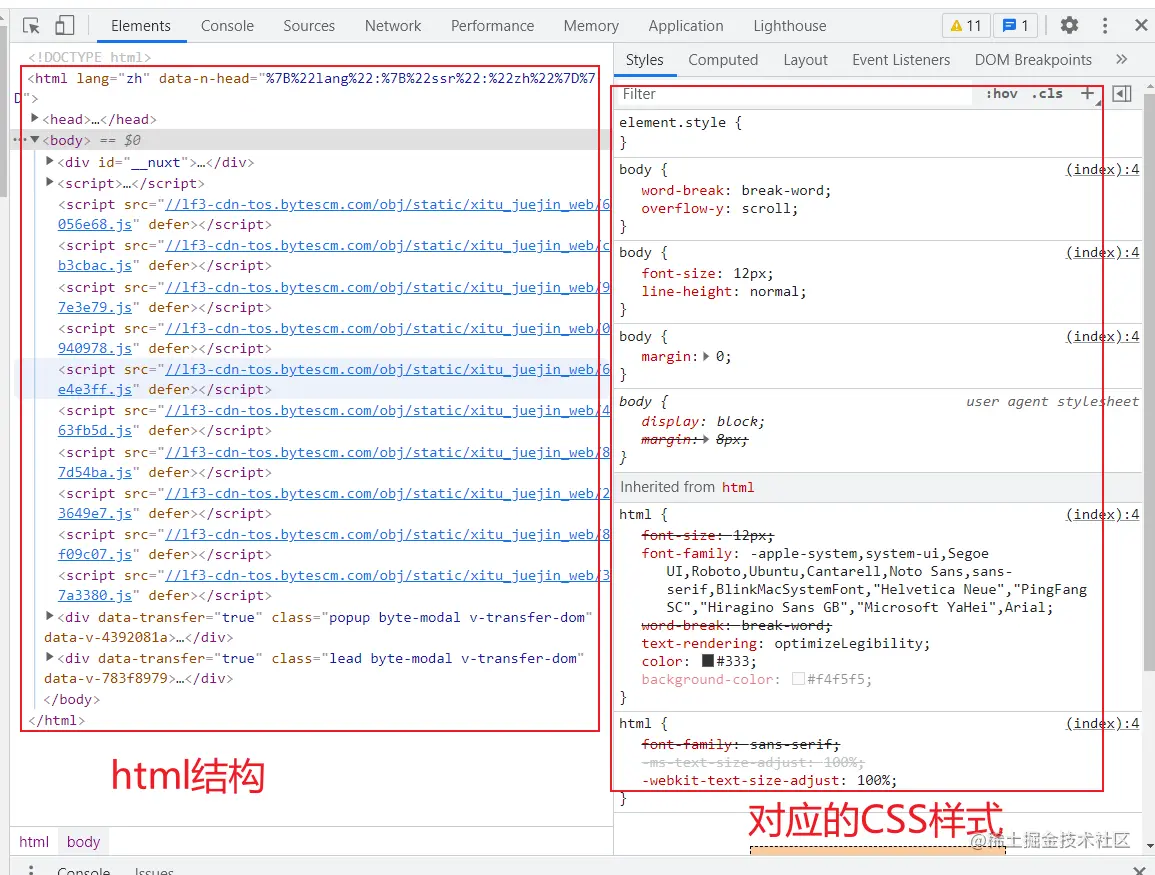The width and height of the screenshot is (1155, 875).
Task: Click the Filter styles input field
Action: coord(796,94)
